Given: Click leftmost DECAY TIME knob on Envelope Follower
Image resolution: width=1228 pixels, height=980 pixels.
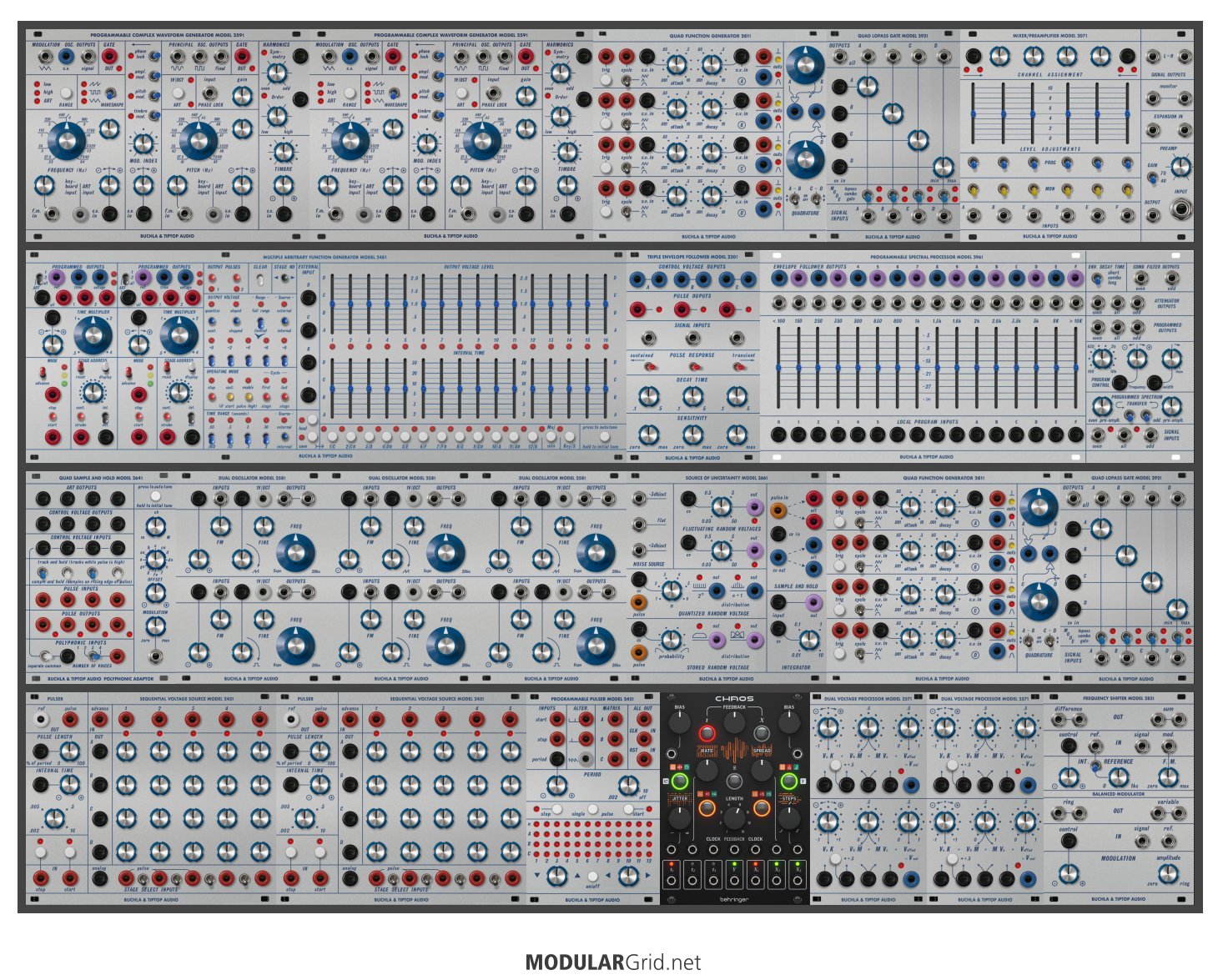Looking at the screenshot, I should click(x=648, y=397).
